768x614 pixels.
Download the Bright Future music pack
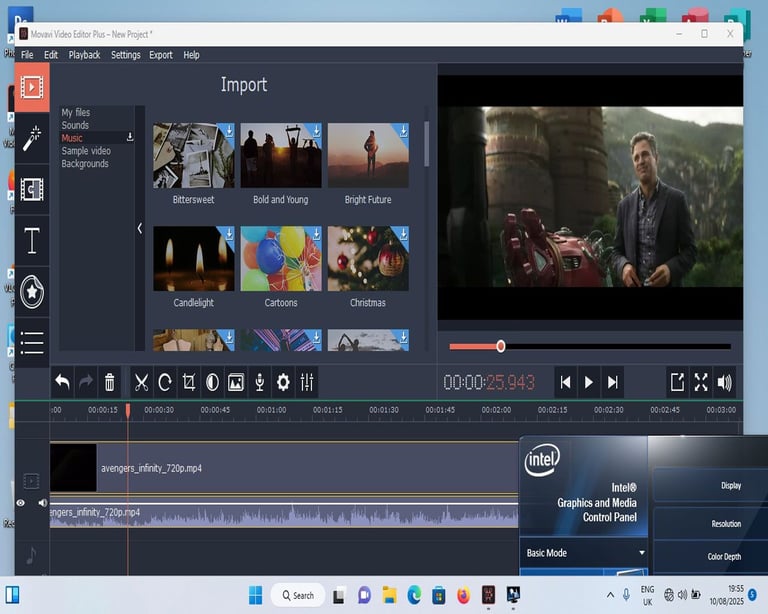pos(403,130)
